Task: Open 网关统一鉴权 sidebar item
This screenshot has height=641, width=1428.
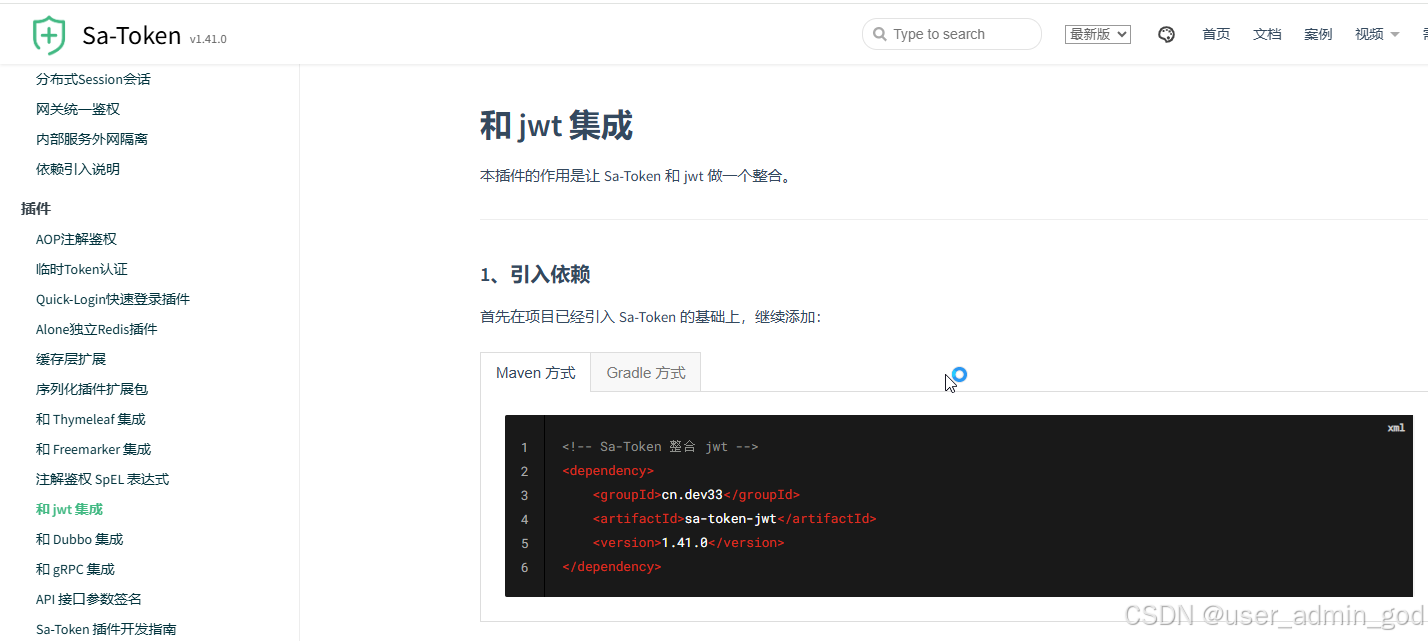Action: [x=78, y=109]
